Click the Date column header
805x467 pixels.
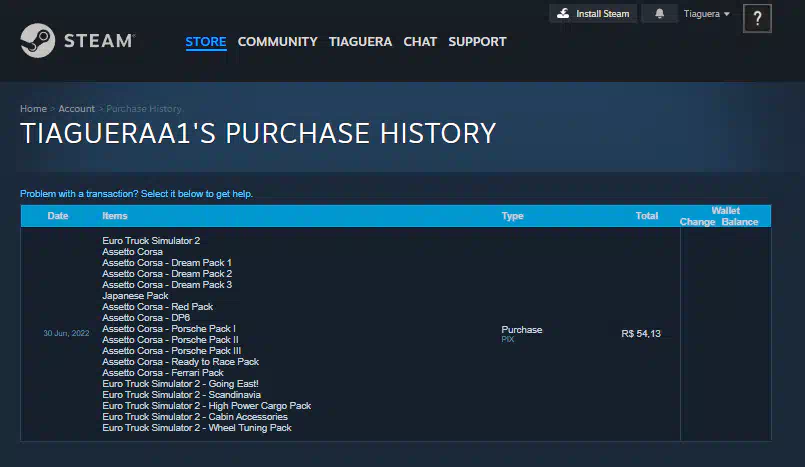[58, 216]
